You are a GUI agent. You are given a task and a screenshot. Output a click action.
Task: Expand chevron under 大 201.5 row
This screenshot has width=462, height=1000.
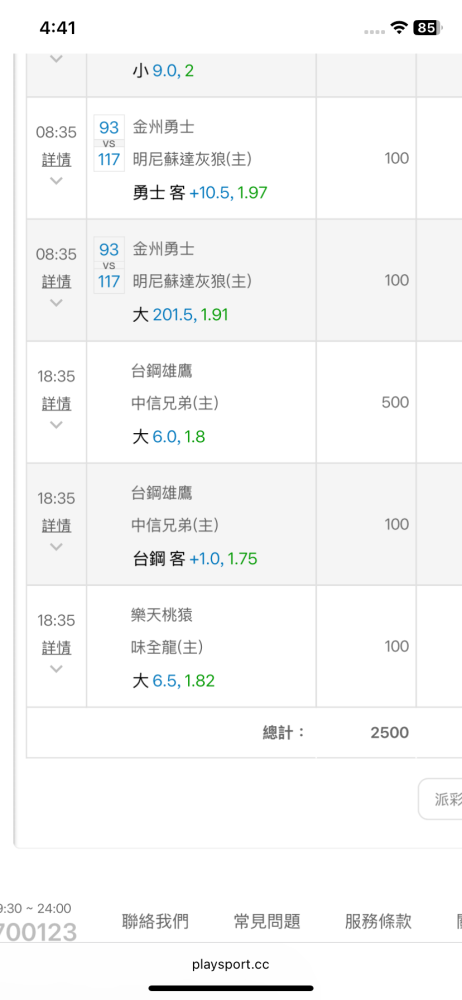pyautogui.click(x=56, y=303)
